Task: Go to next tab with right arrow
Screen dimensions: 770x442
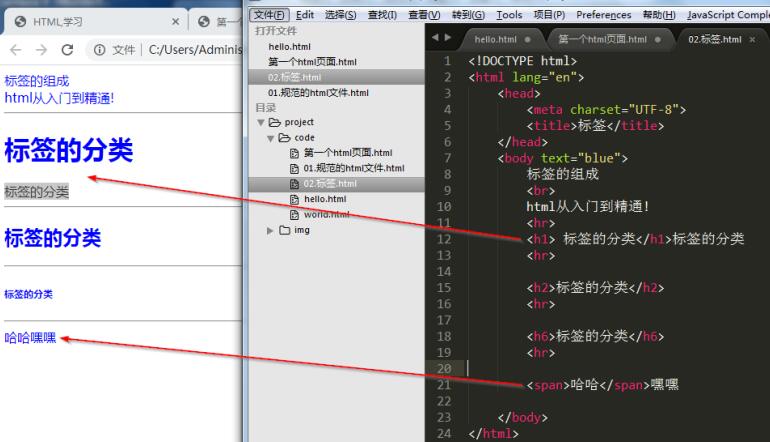Action: pos(447,37)
